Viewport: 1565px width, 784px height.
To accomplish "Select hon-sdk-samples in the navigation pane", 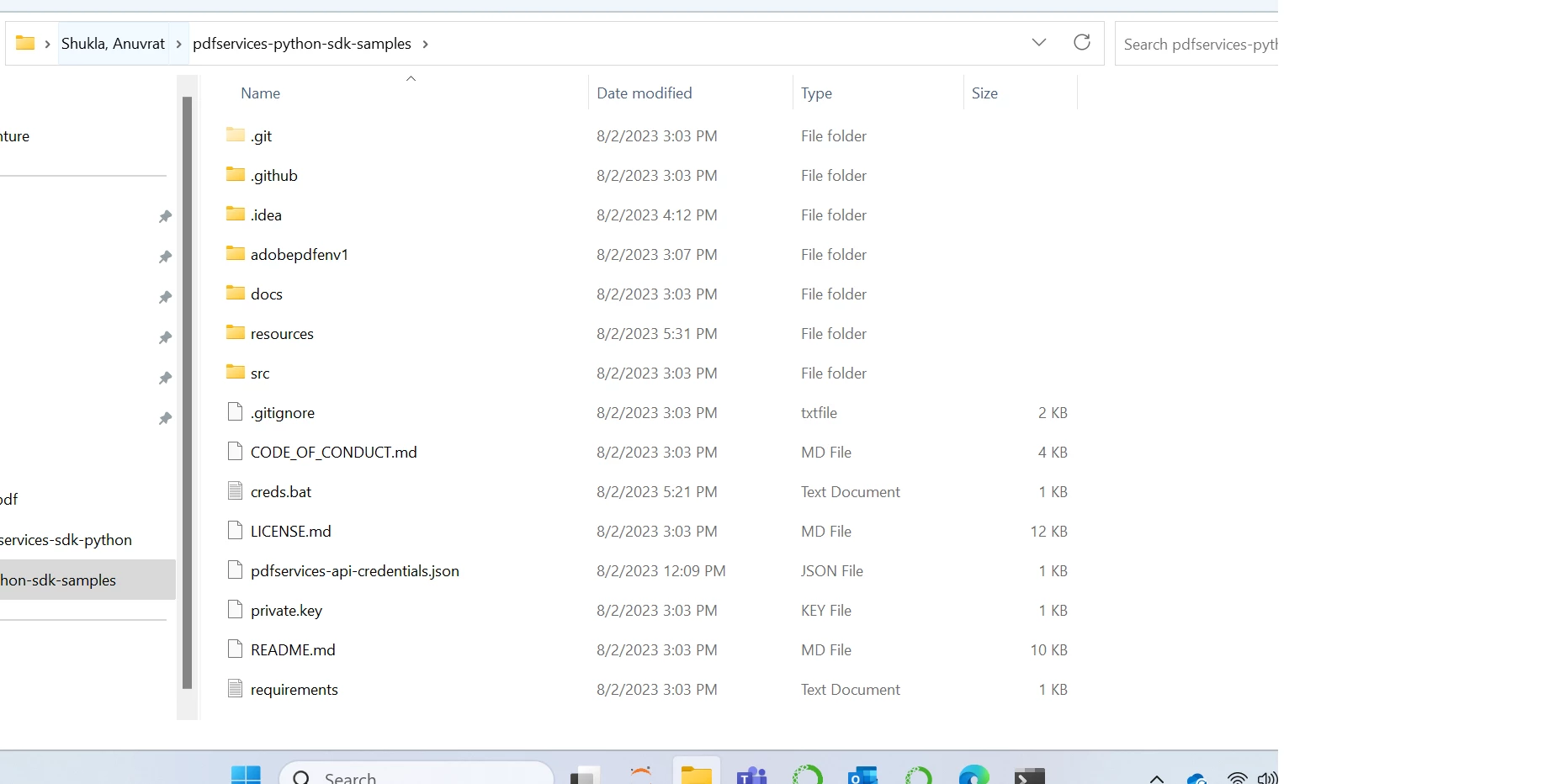I will tap(58, 580).
